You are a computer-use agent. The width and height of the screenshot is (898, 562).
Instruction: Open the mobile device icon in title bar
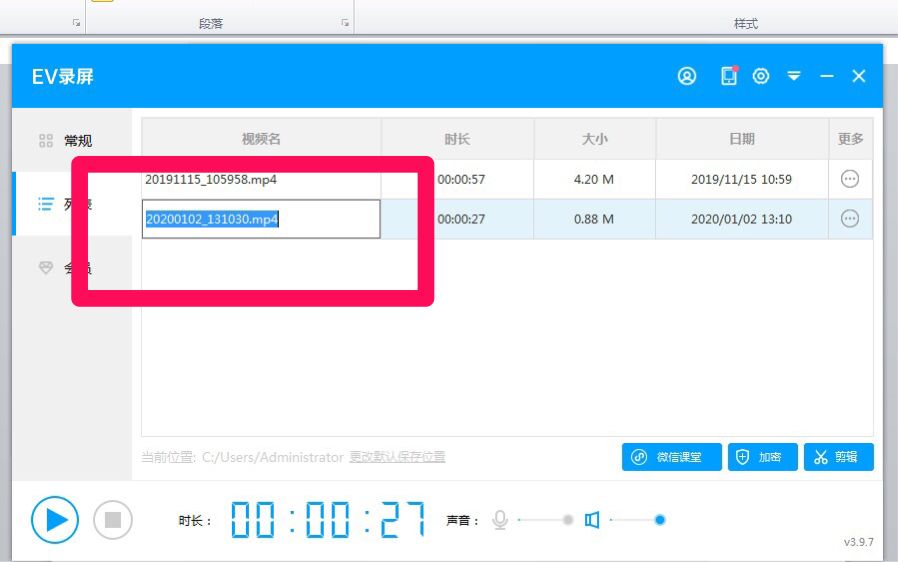[728, 76]
